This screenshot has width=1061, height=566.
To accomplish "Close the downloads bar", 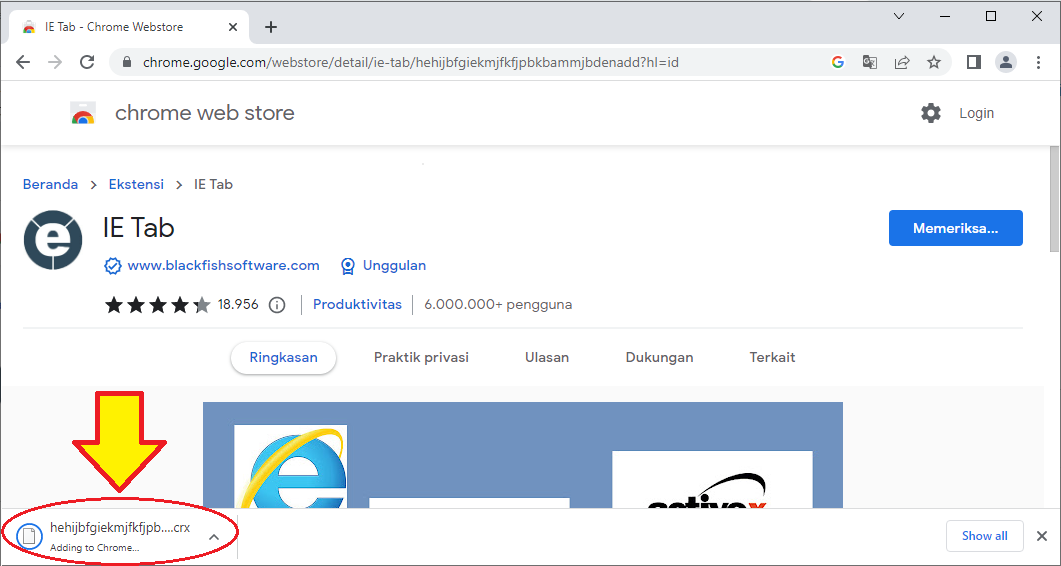I will (x=1042, y=536).
